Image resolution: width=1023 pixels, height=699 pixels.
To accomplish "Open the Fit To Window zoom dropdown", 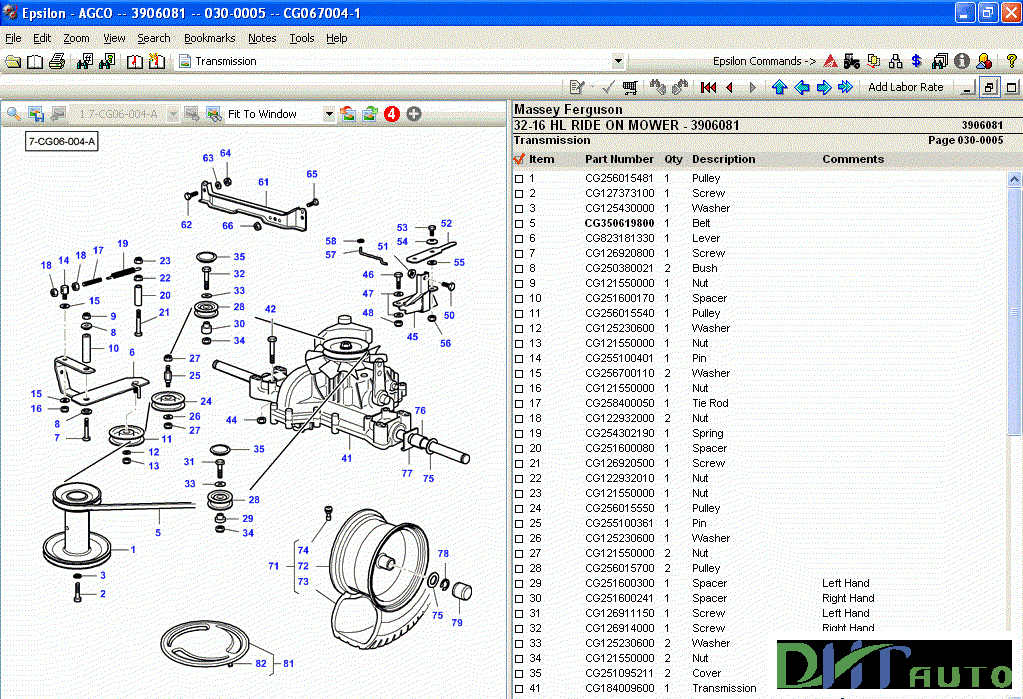I will (x=330, y=113).
